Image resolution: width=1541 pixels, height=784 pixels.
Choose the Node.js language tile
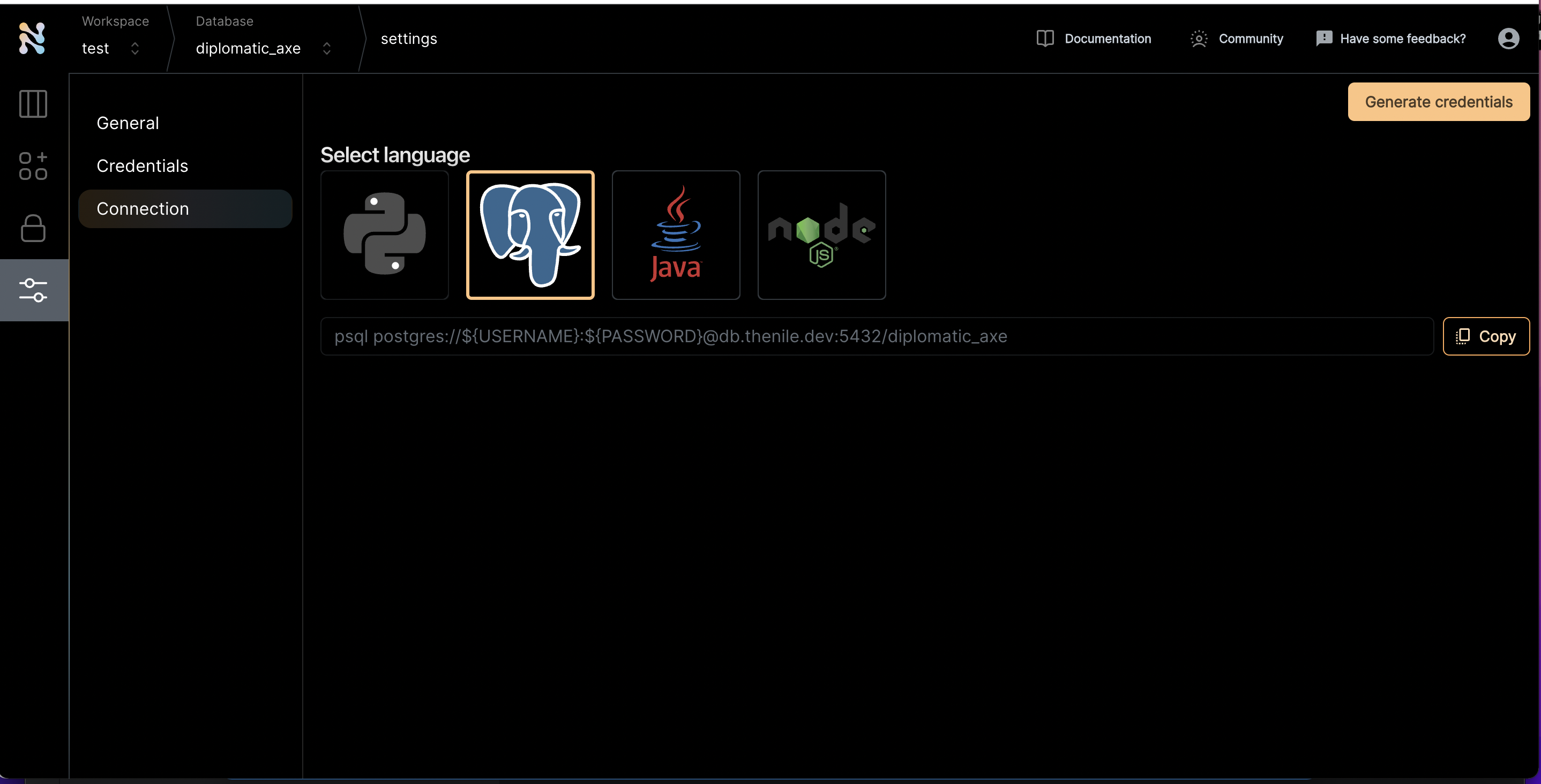[821, 235]
